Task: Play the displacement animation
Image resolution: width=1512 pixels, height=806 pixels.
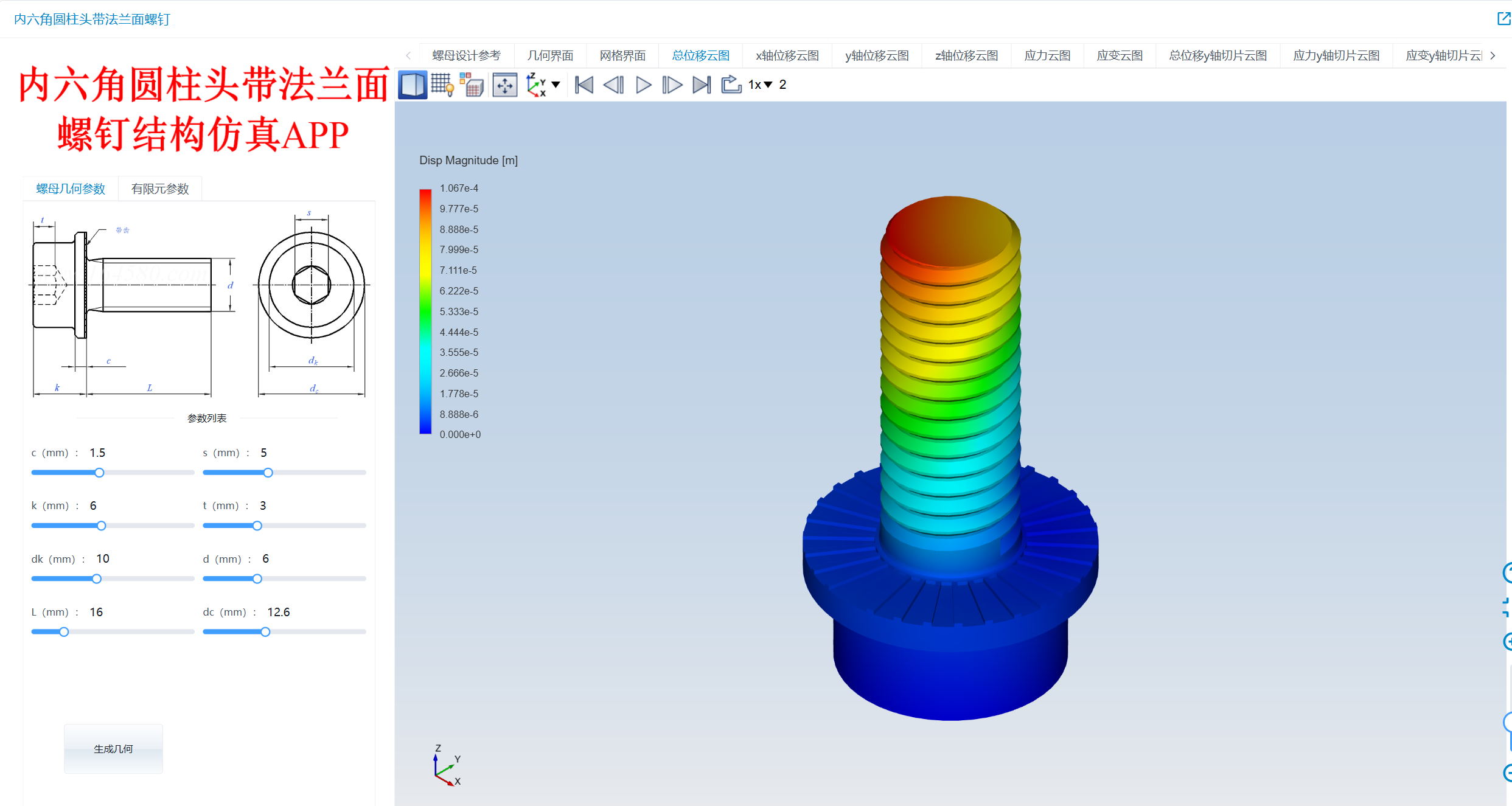Action: (643, 85)
